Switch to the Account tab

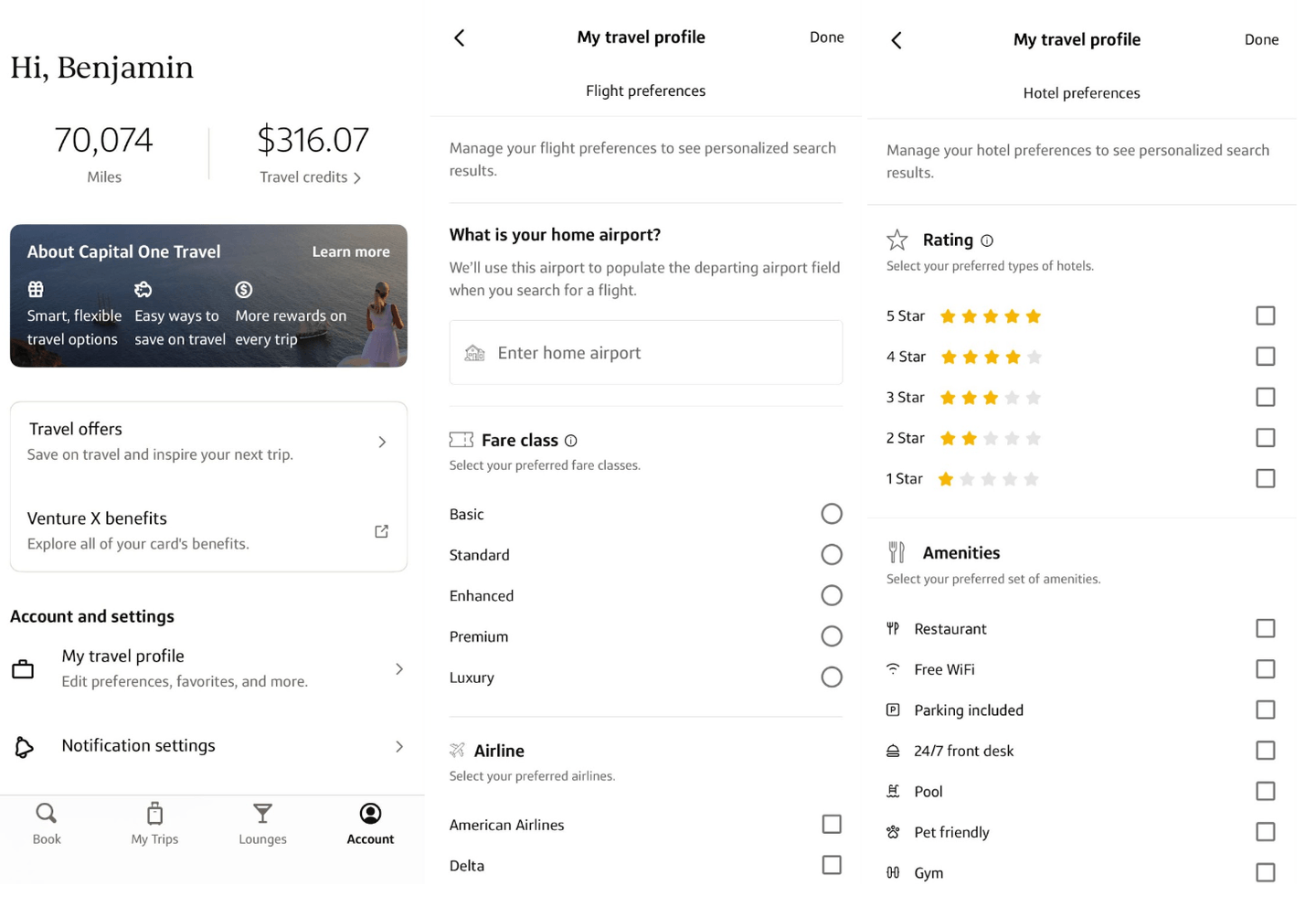[x=370, y=823]
